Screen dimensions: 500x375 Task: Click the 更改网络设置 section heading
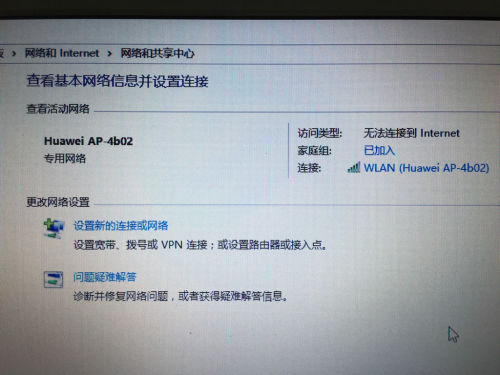(58, 202)
